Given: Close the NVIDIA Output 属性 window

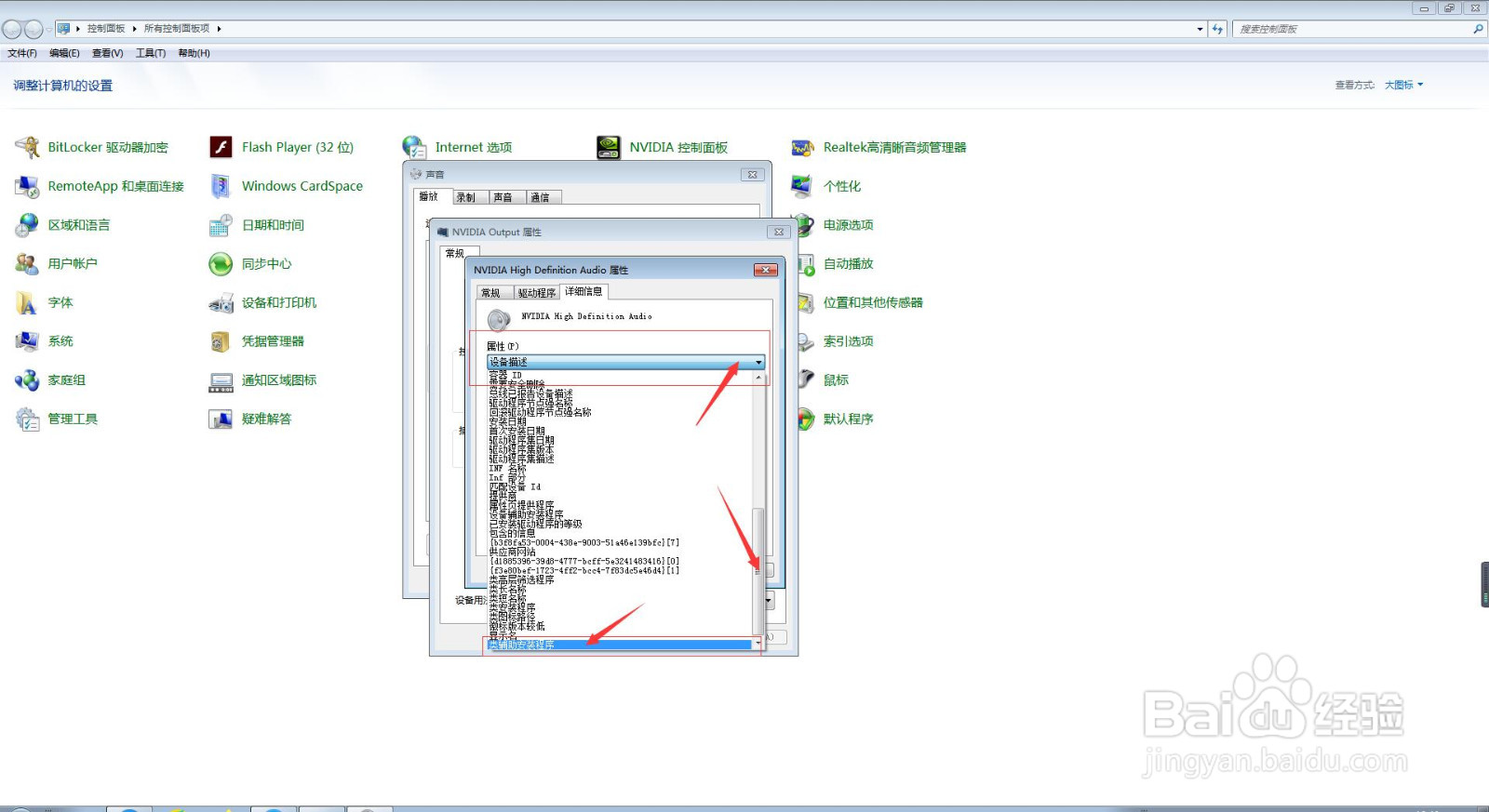Looking at the screenshot, I should (x=779, y=232).
